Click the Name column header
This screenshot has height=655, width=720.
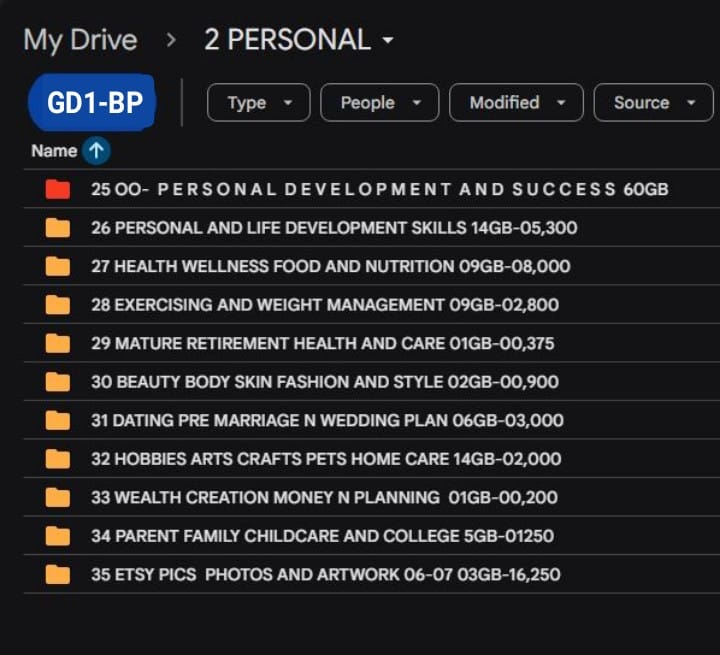54,151
